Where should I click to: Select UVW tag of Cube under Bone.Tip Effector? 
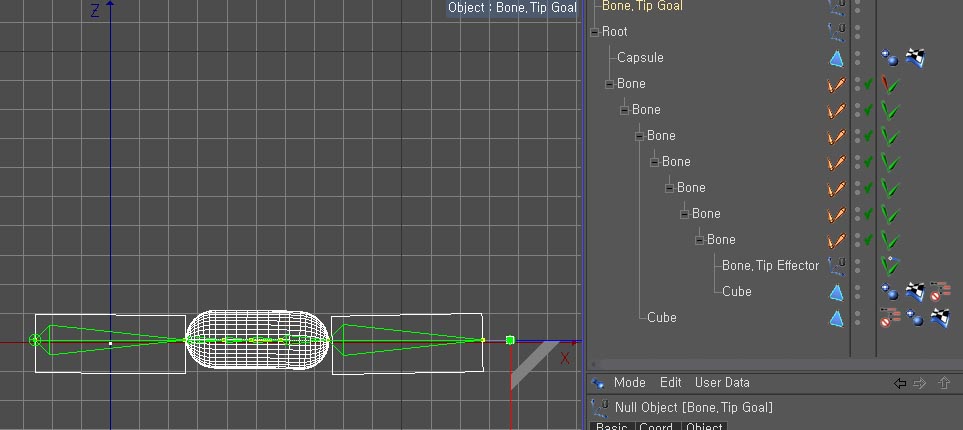point(915,292)
